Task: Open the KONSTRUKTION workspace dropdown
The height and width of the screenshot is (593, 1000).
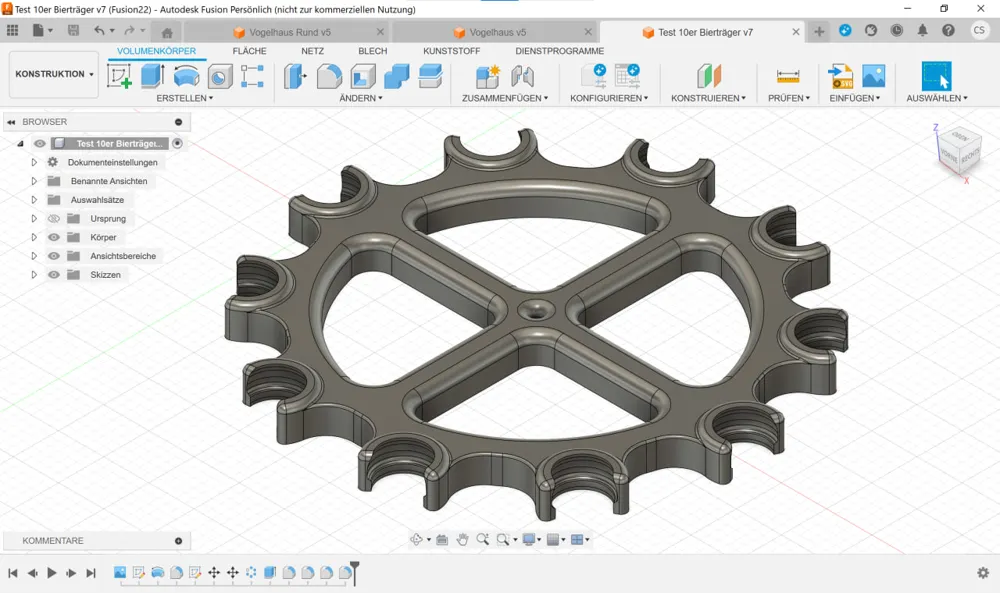Action: (54, 74)
